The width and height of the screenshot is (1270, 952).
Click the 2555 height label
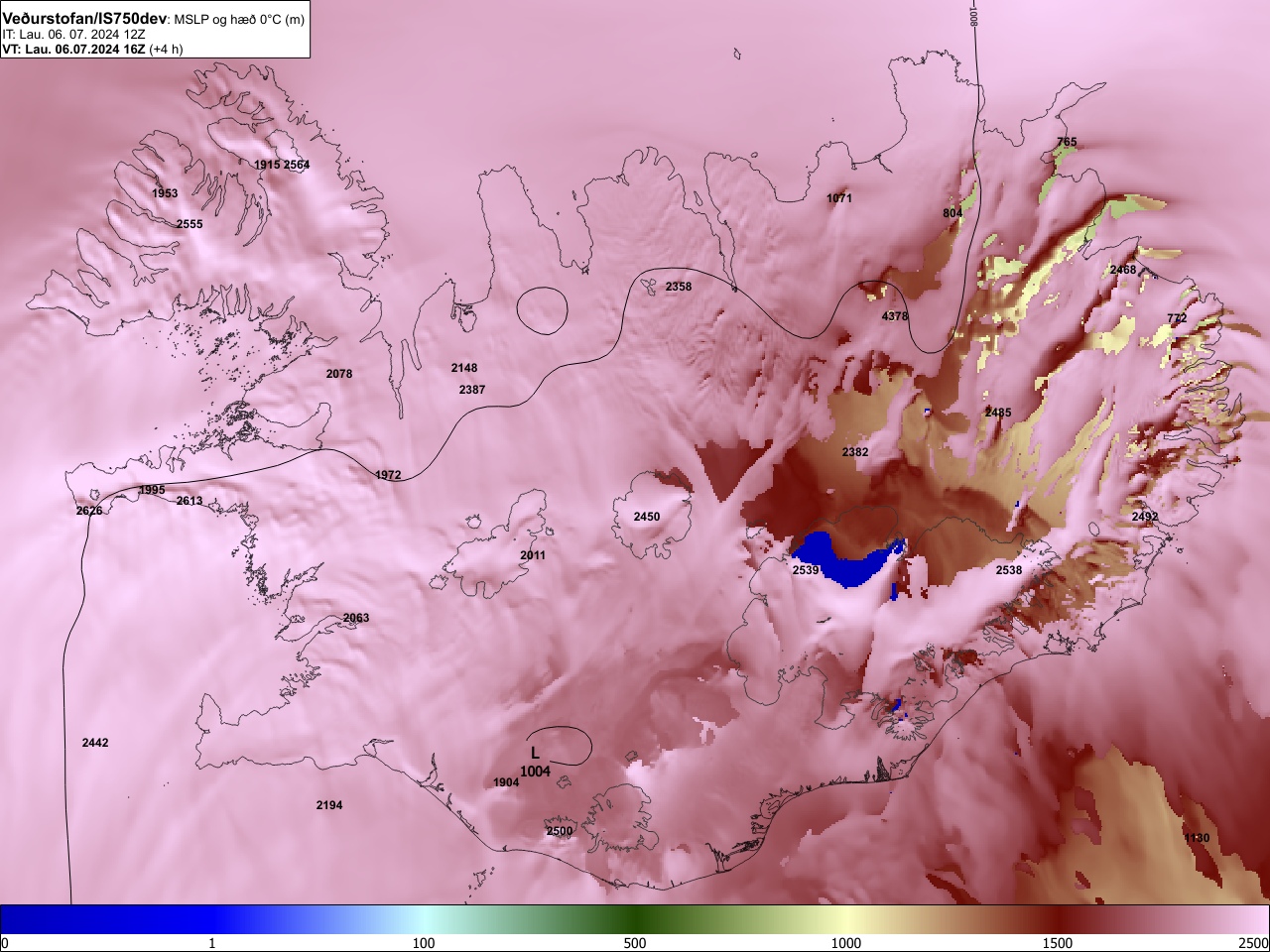click(x=190, y=224)
